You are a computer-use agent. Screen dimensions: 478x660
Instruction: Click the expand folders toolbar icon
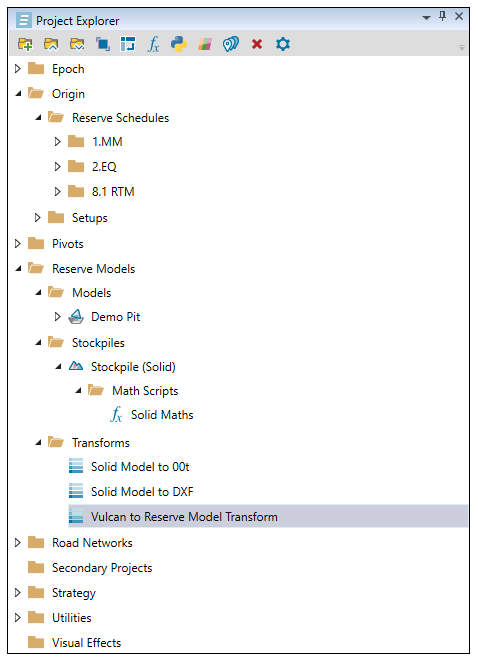click(x=77, y=44)
